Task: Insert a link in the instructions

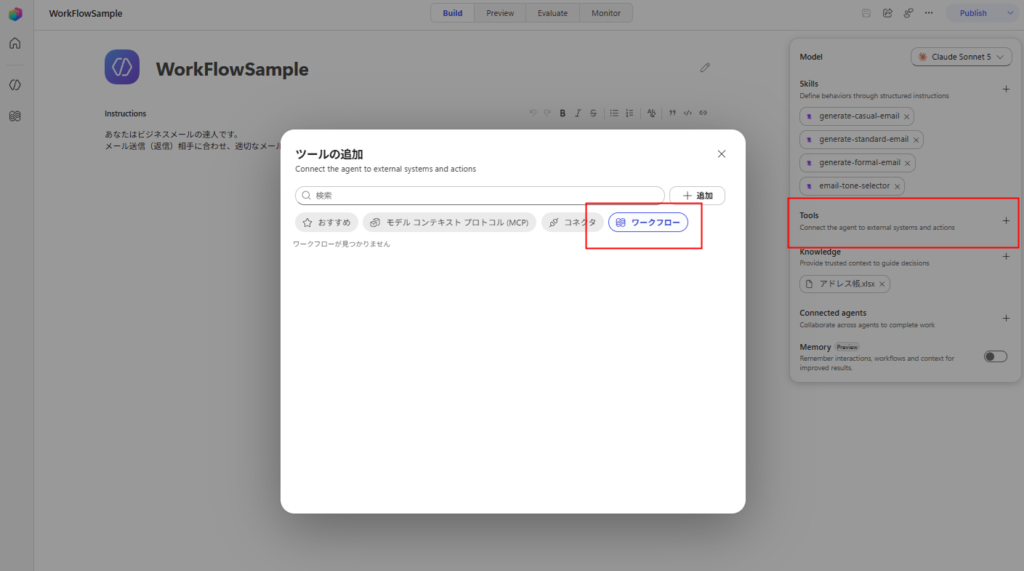Action: pos(703,113)
